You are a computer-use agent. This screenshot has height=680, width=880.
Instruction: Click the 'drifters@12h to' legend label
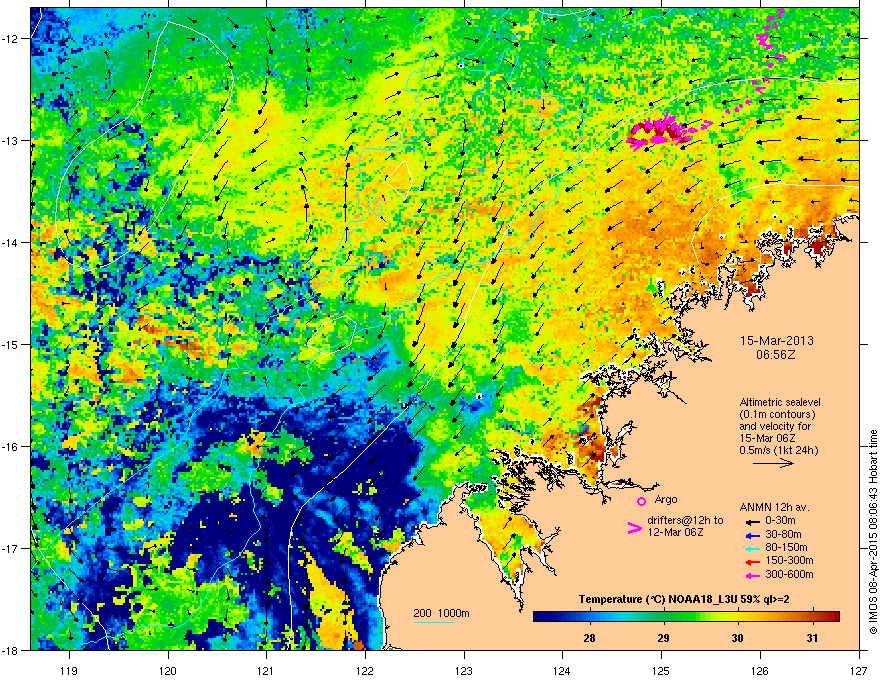[685, 521]
